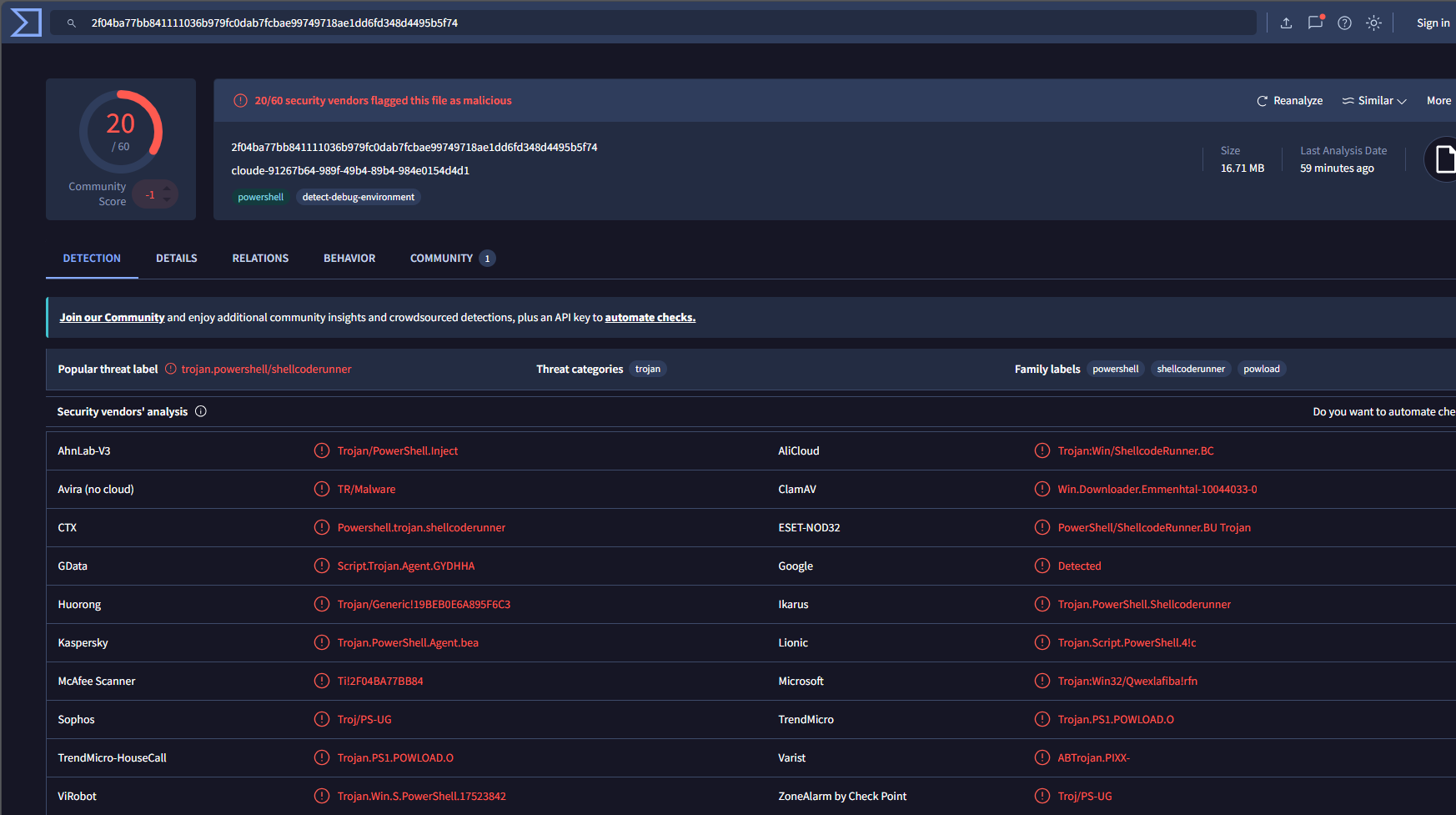Click the search magnifier icon
This screenshot has width=1456, height=815.
pyautogui.click(x=72, y=23)
